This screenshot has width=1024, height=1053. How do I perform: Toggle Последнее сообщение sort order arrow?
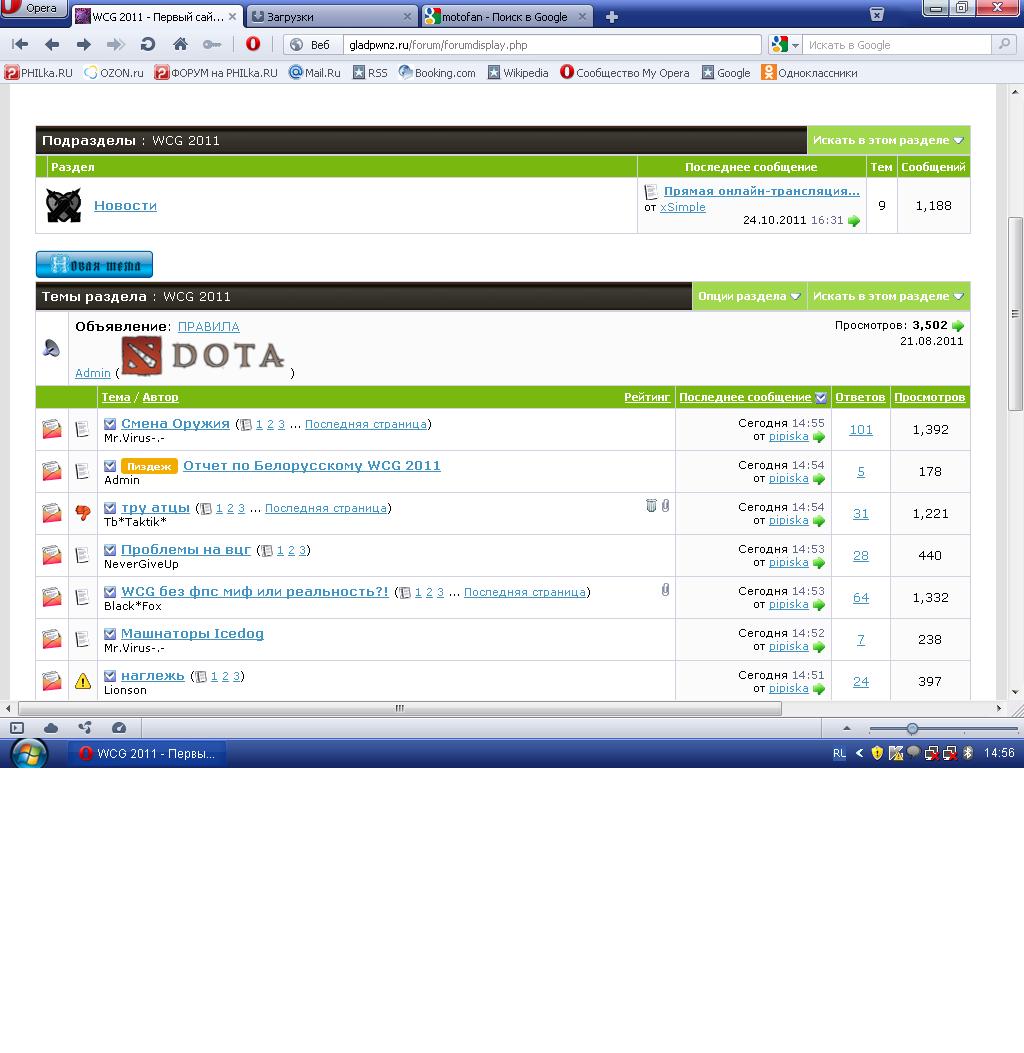[x=820, y=397]
